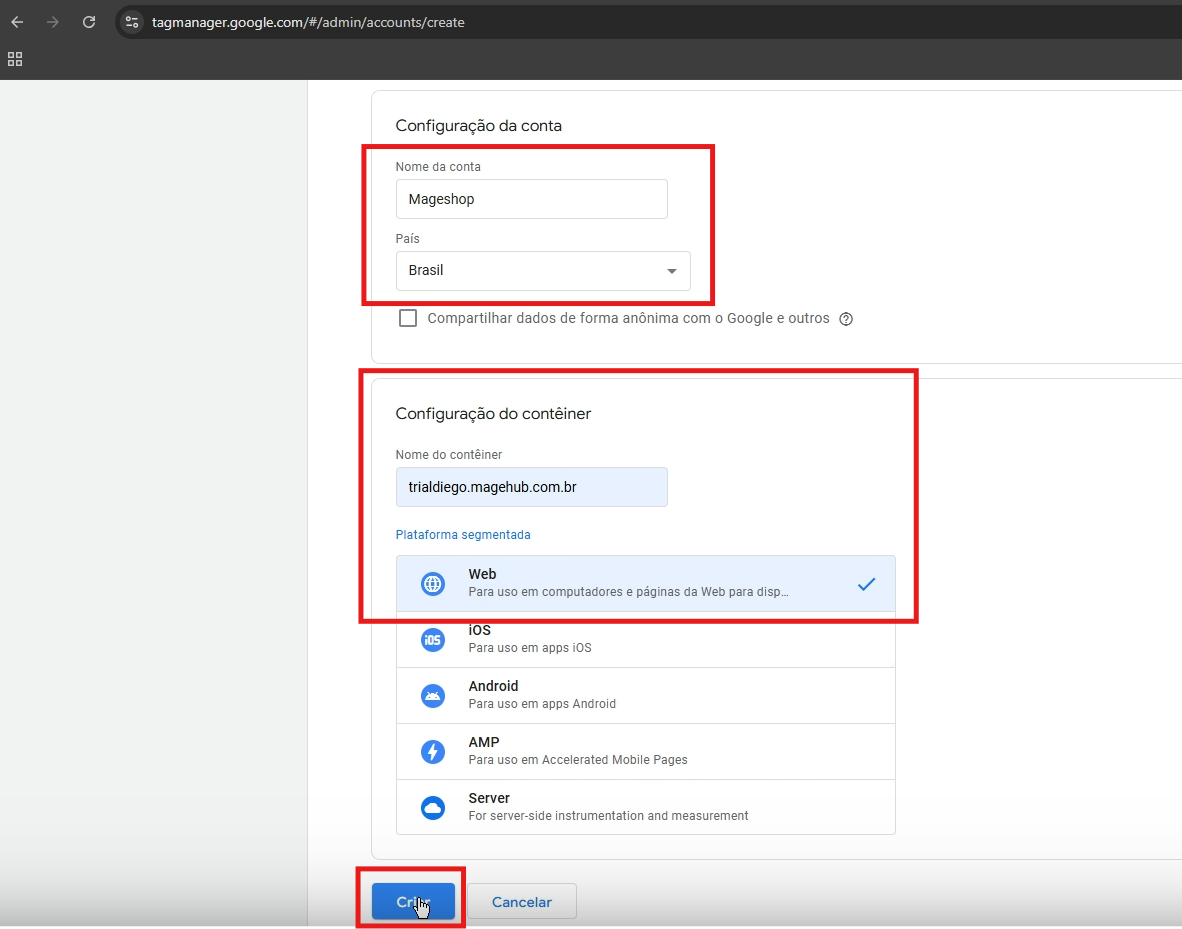Viewport: 1182px width, 929px height.
Task: Click the Configuração da conta heading
Action: coord(479,126)
